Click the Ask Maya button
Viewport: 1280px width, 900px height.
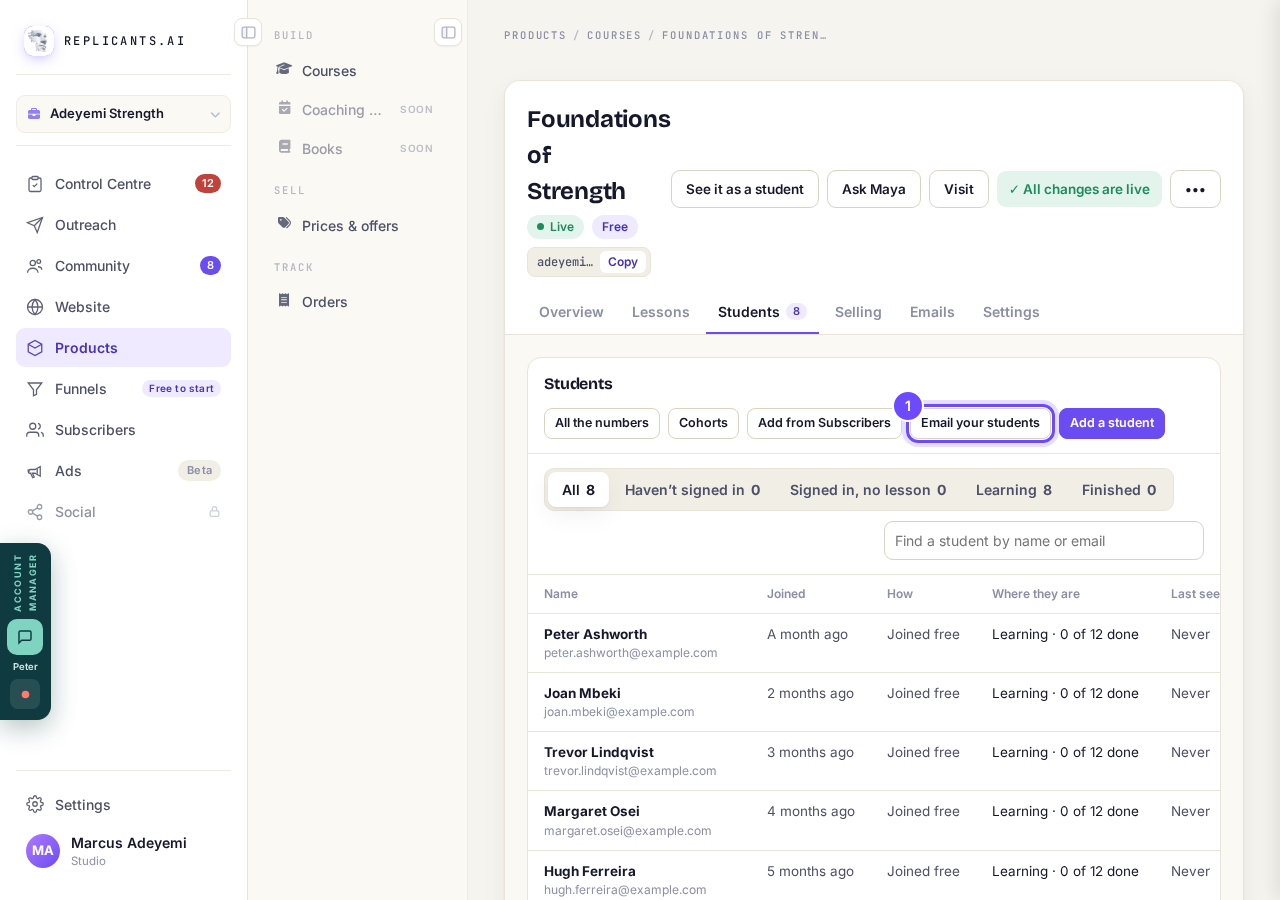coord(874,189)
